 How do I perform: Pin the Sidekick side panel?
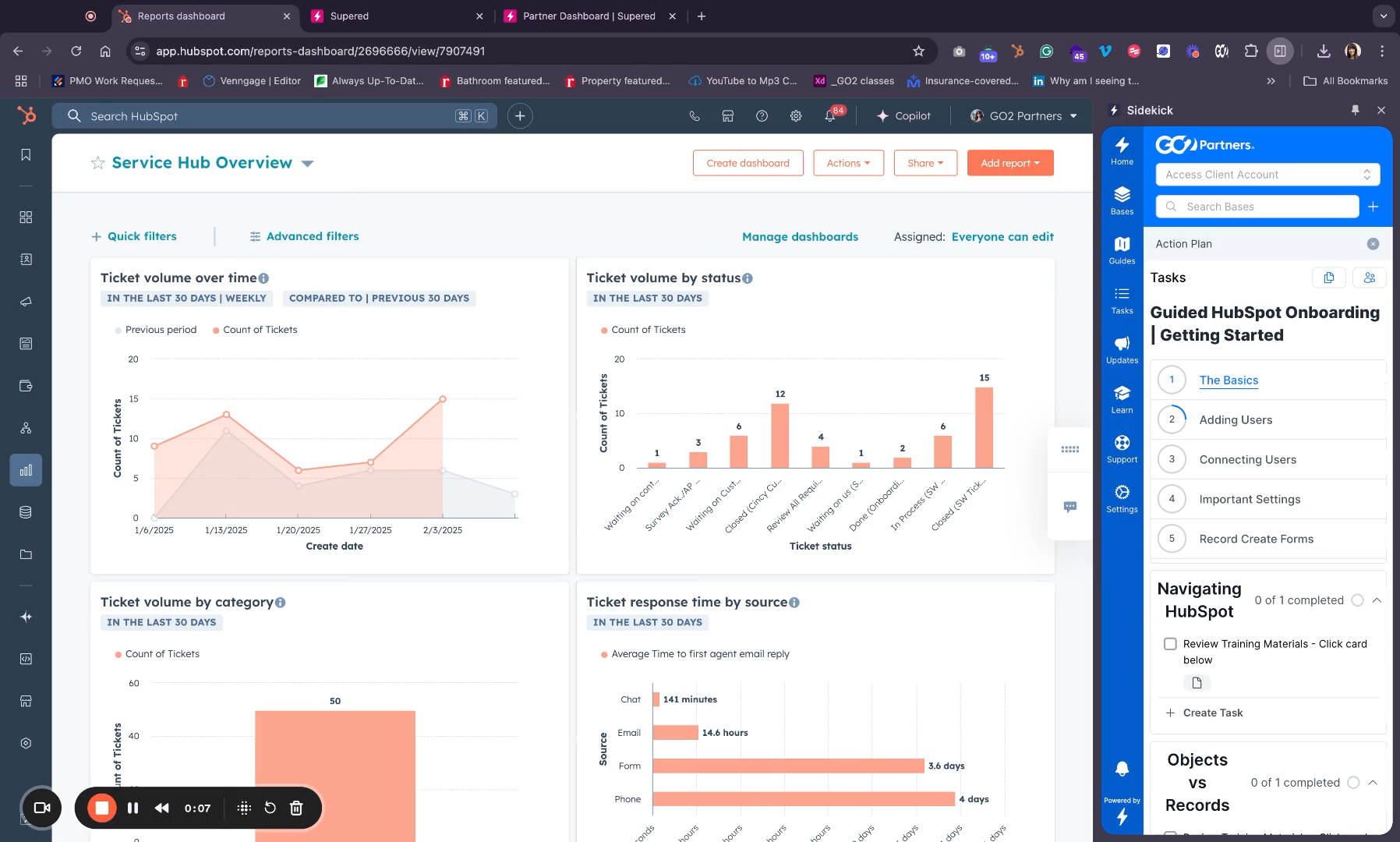pyautogui.click(x=1355, y=110)
